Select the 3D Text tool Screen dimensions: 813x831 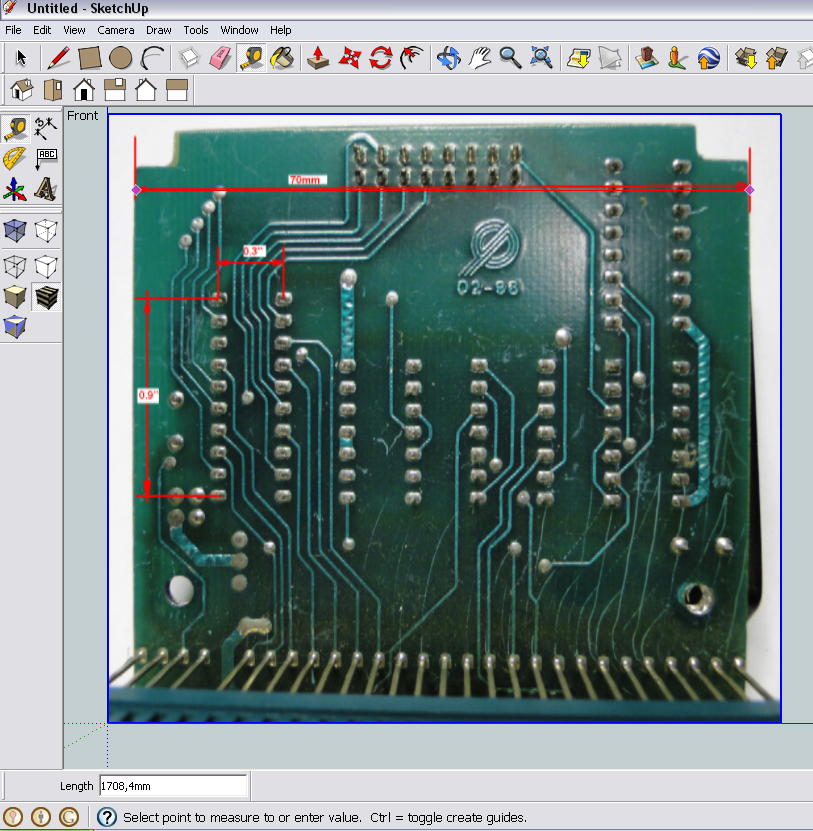point(46,189)
